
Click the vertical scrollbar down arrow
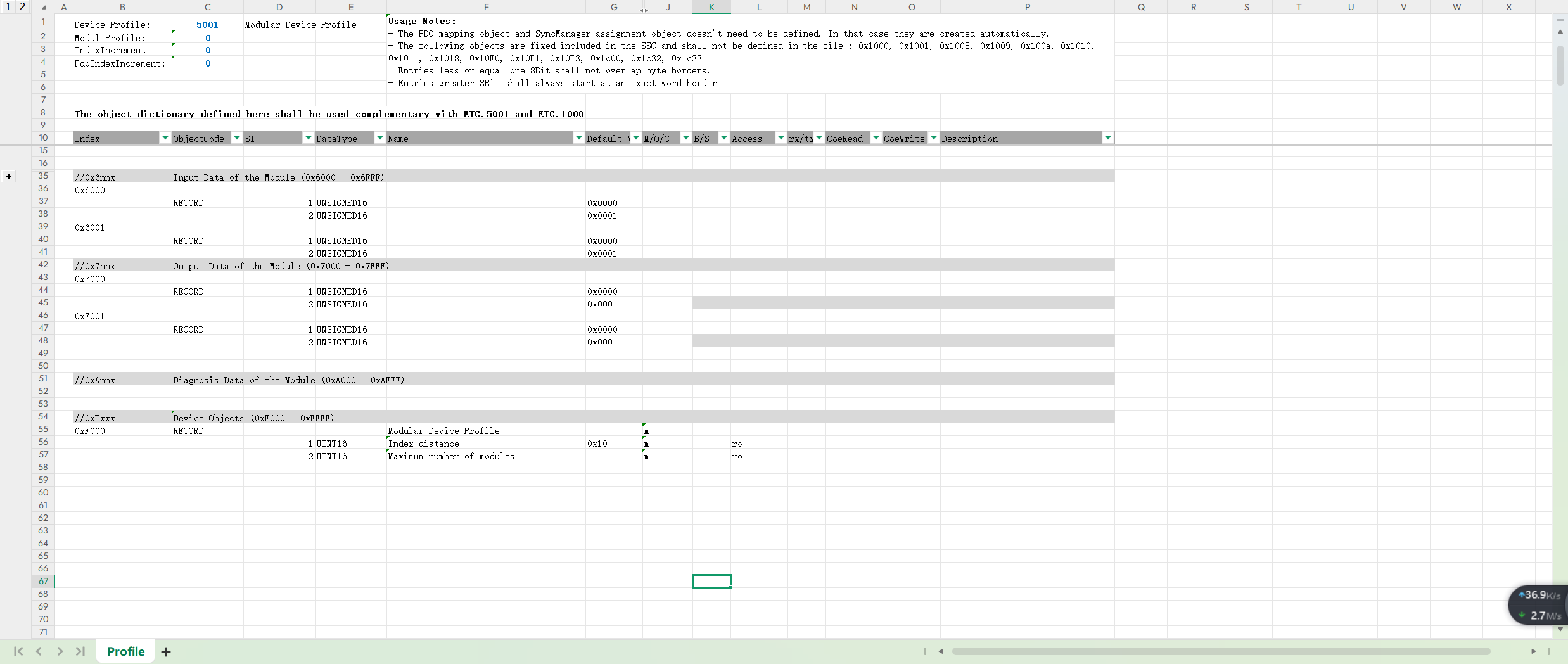tap(1559, 630)
